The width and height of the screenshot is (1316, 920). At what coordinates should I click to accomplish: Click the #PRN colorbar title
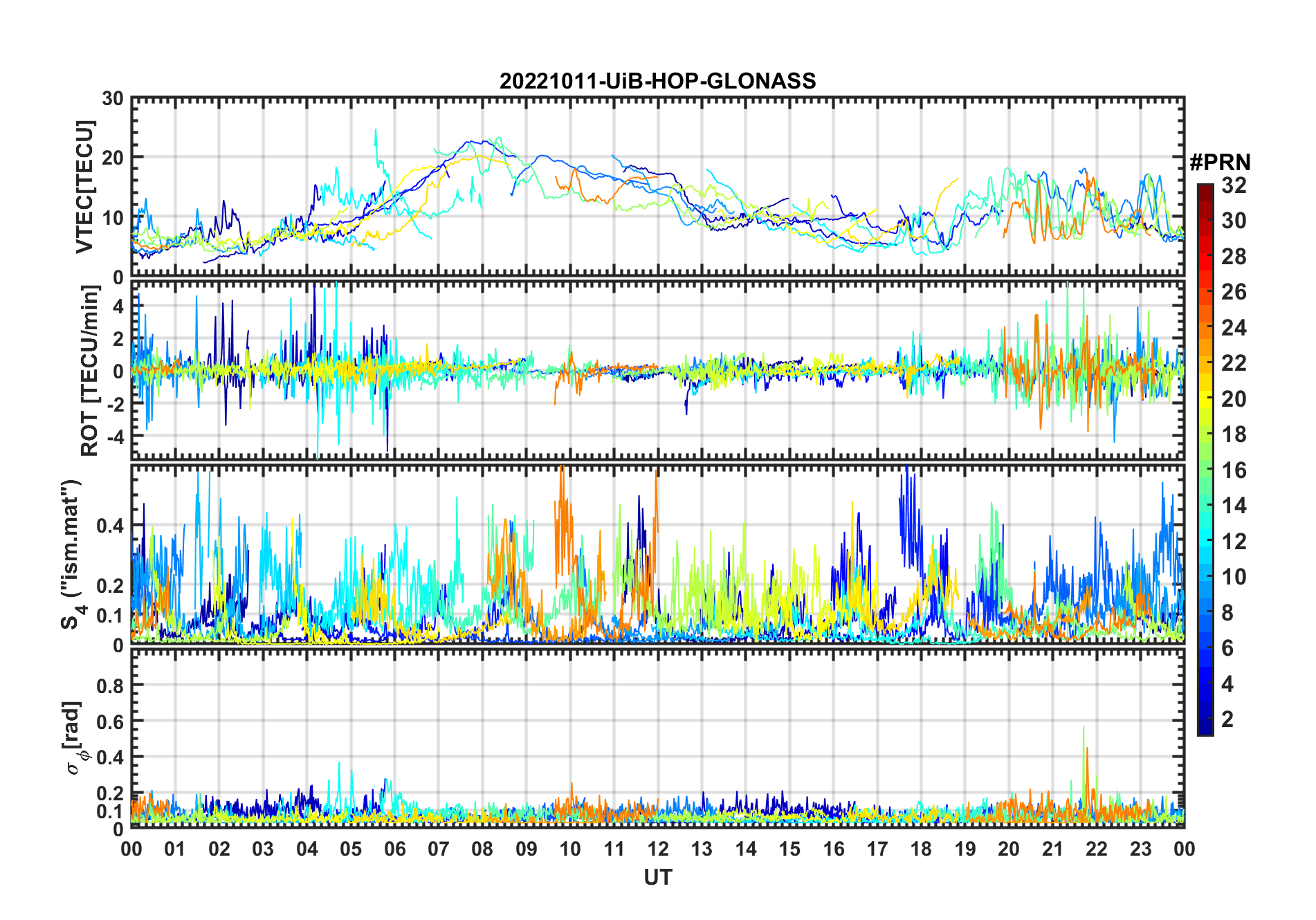[x=1220, y=163]
